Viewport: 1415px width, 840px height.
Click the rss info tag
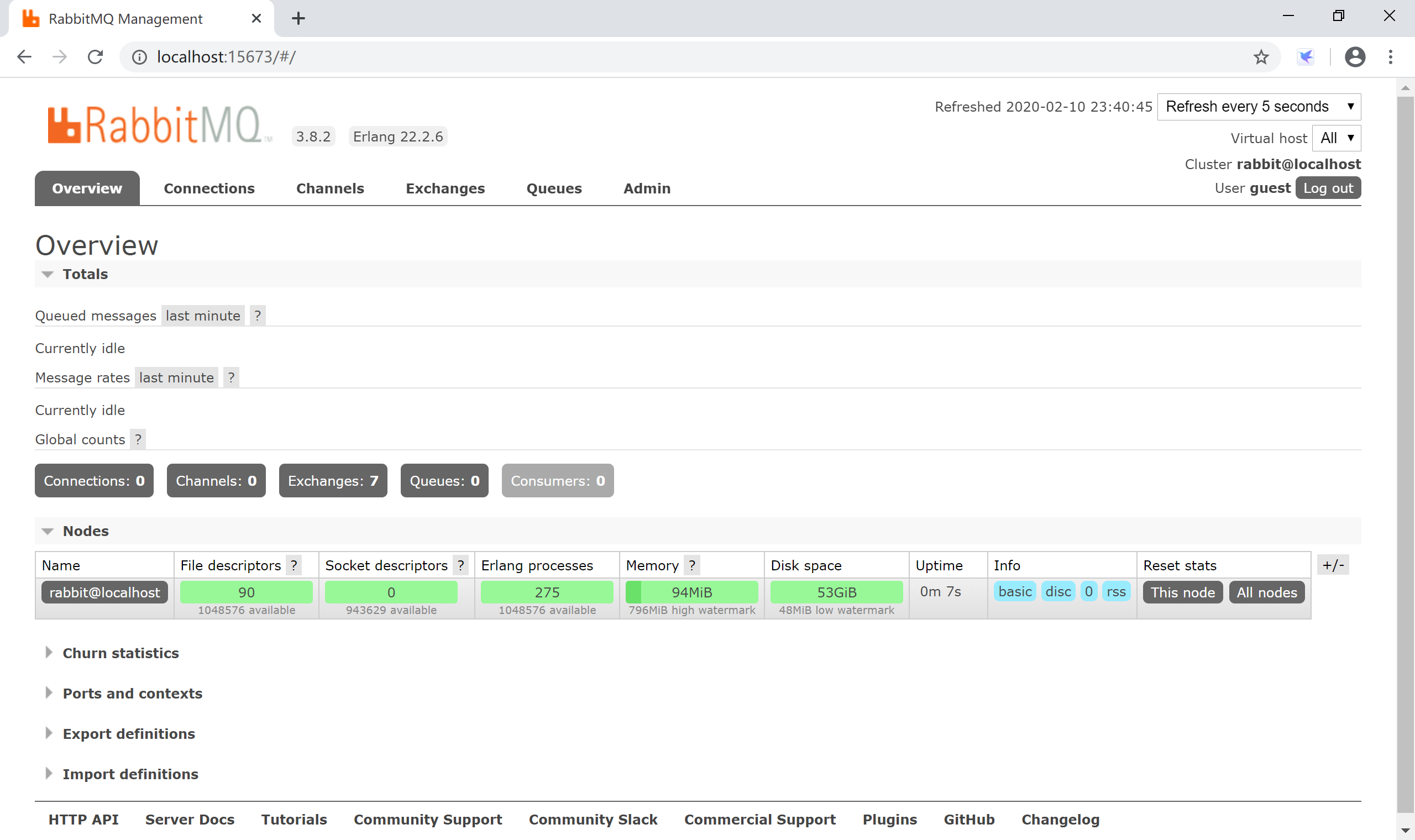tap(1116, 591)
